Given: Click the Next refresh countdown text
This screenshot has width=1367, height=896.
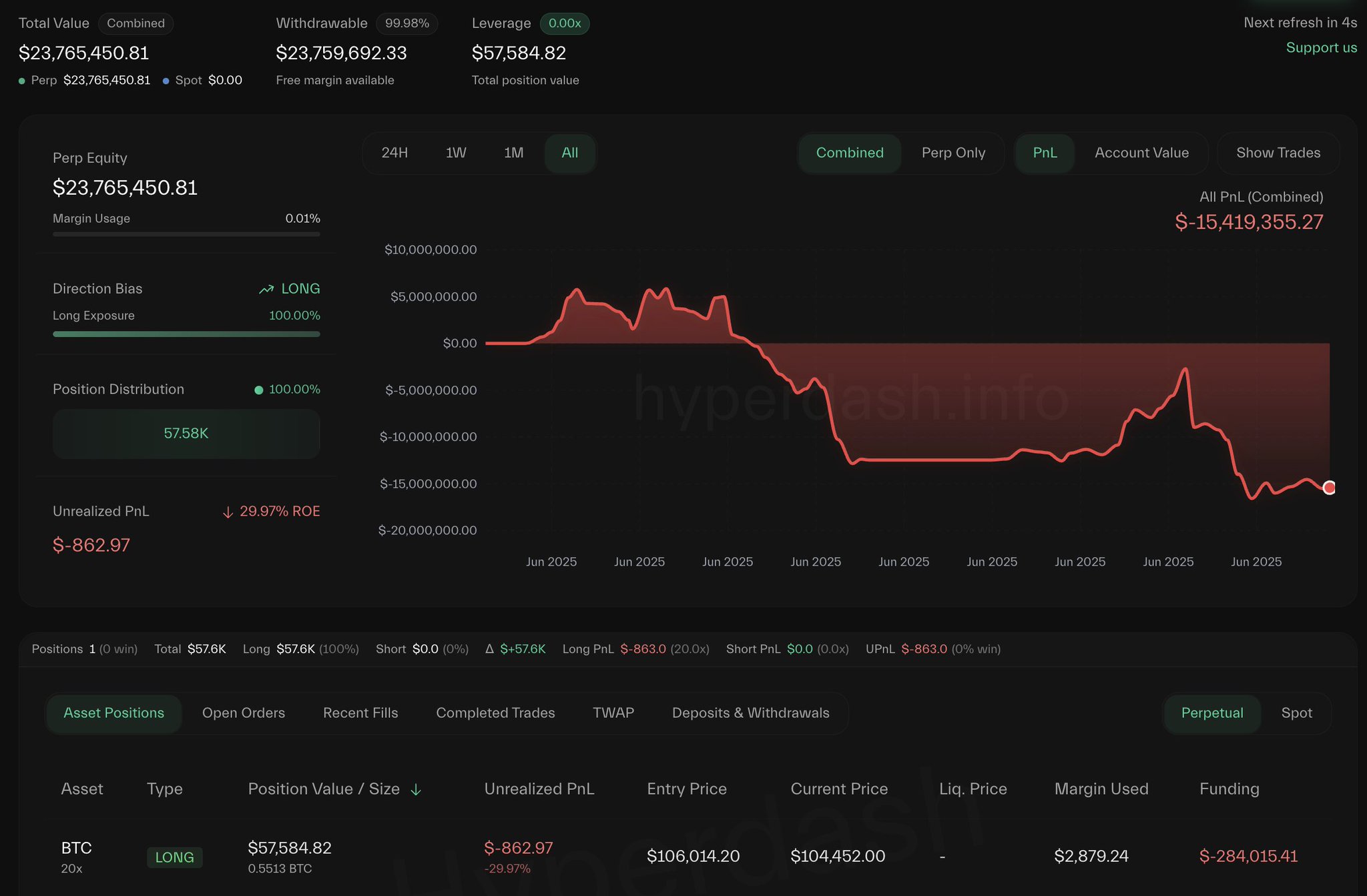Looking at the screenshot, I should point(1300,23).
